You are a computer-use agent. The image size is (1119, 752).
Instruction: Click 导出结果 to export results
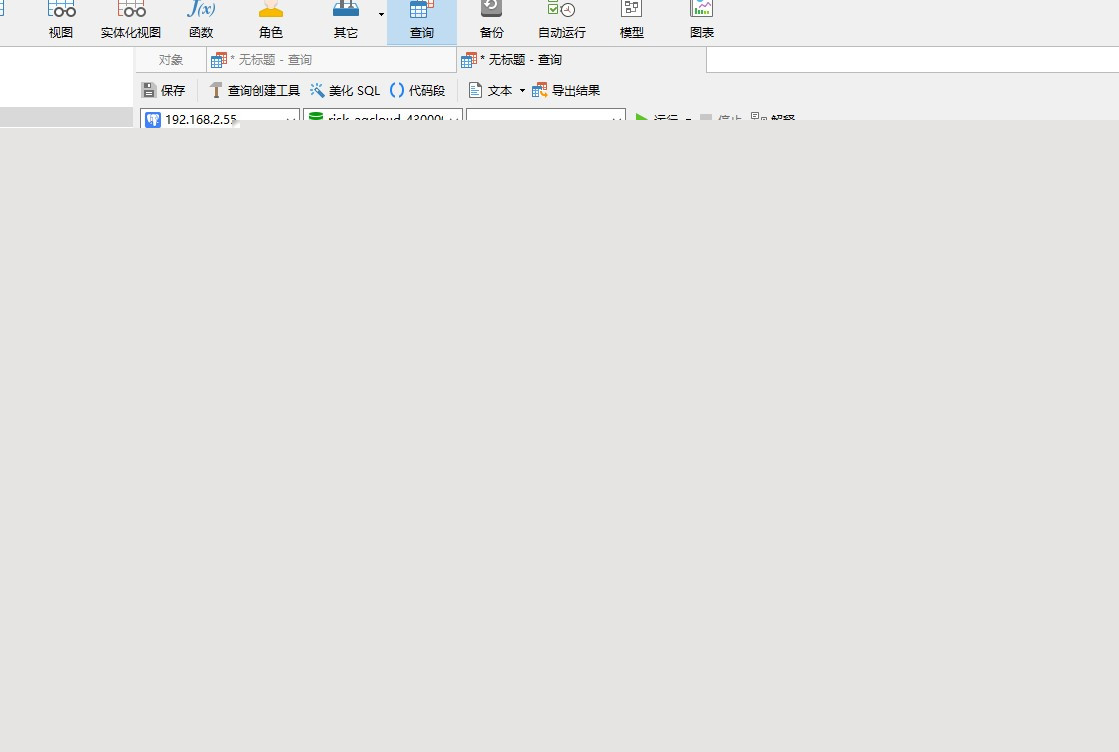coord(566,90)
